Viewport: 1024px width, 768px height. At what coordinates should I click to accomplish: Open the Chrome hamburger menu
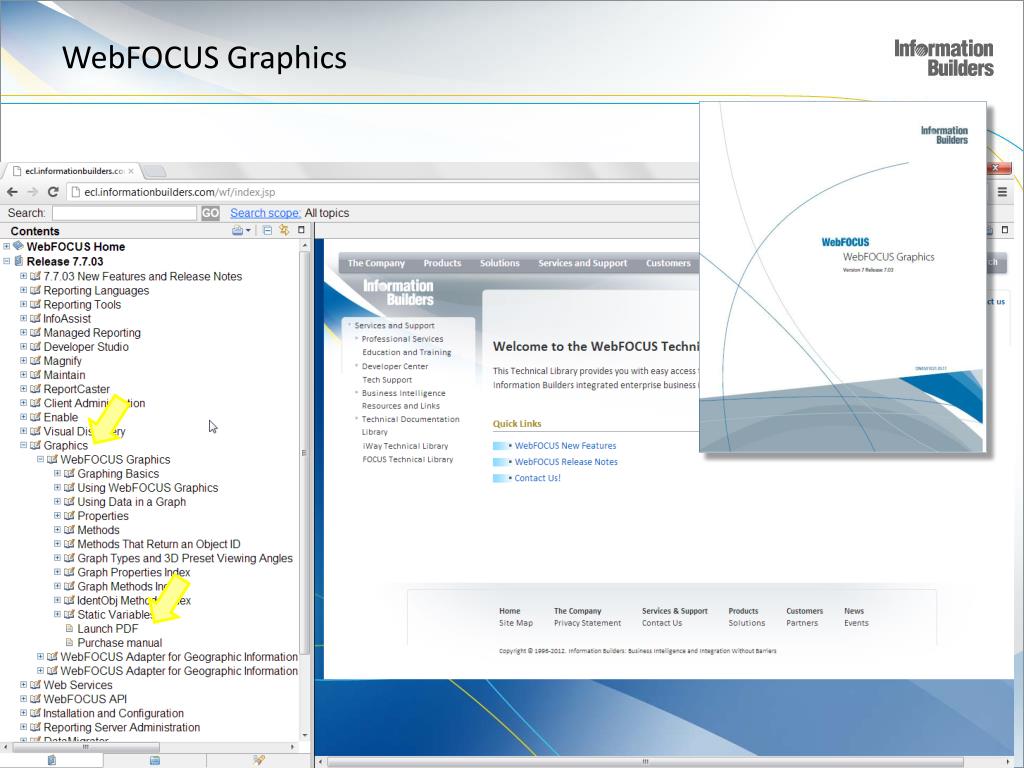(x=1002, y=192)
